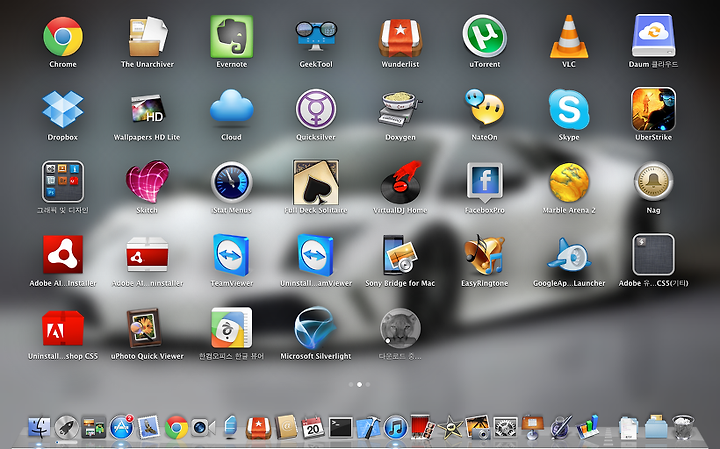
Task: Open iCal calendar in the Dock
Action: click(313, 427)
